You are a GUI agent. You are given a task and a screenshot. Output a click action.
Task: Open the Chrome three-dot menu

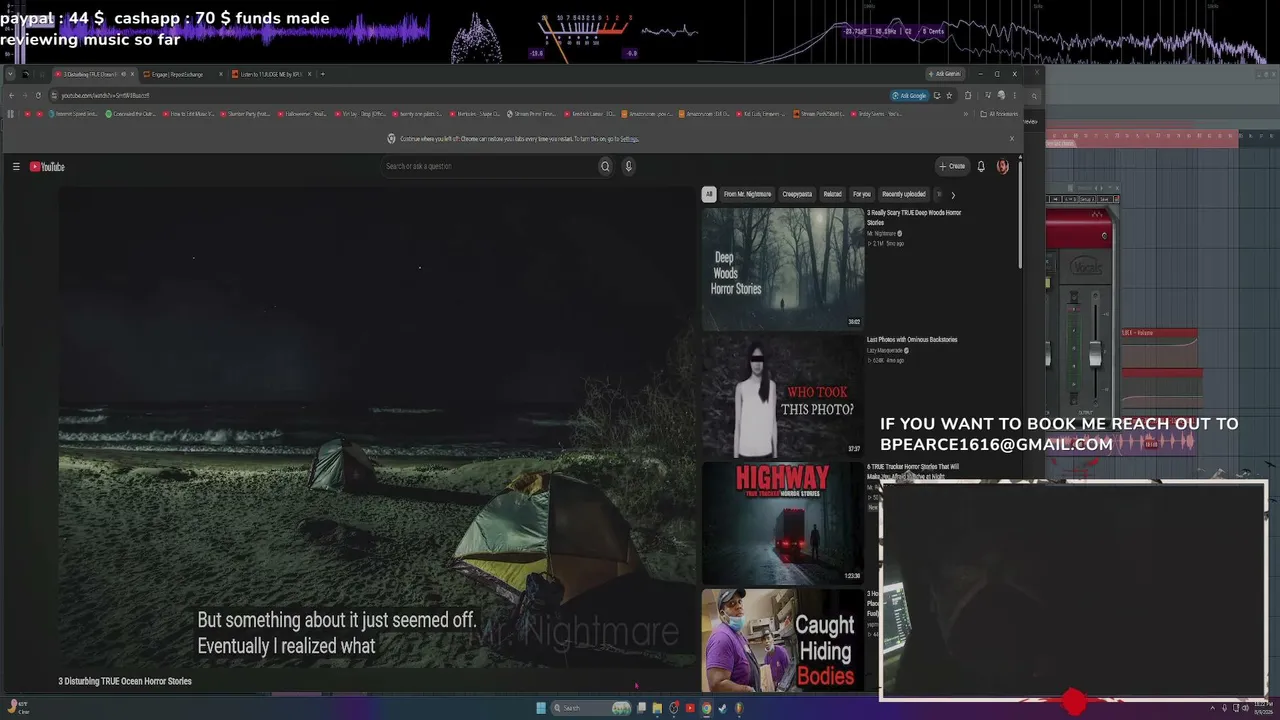pyautogui.click(x=1014, y=96)
